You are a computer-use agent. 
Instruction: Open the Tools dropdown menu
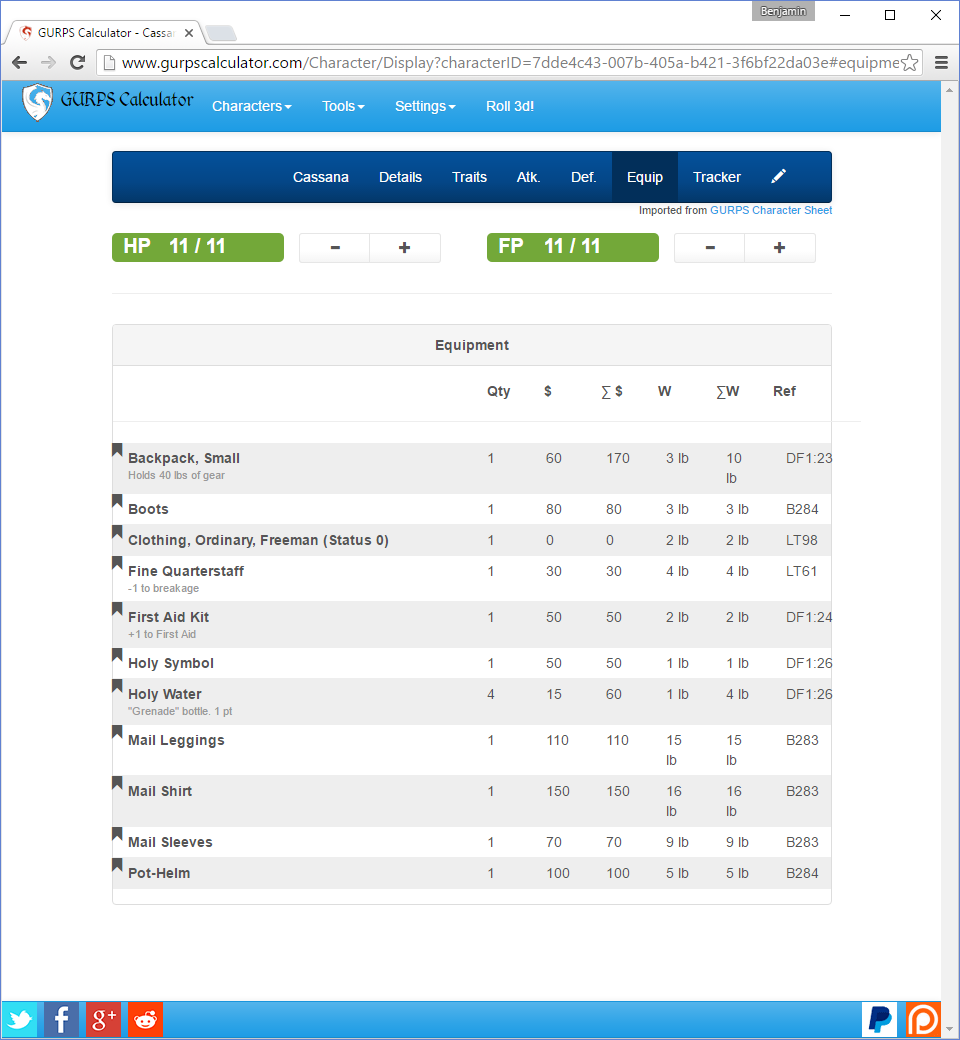coord(342,106)
